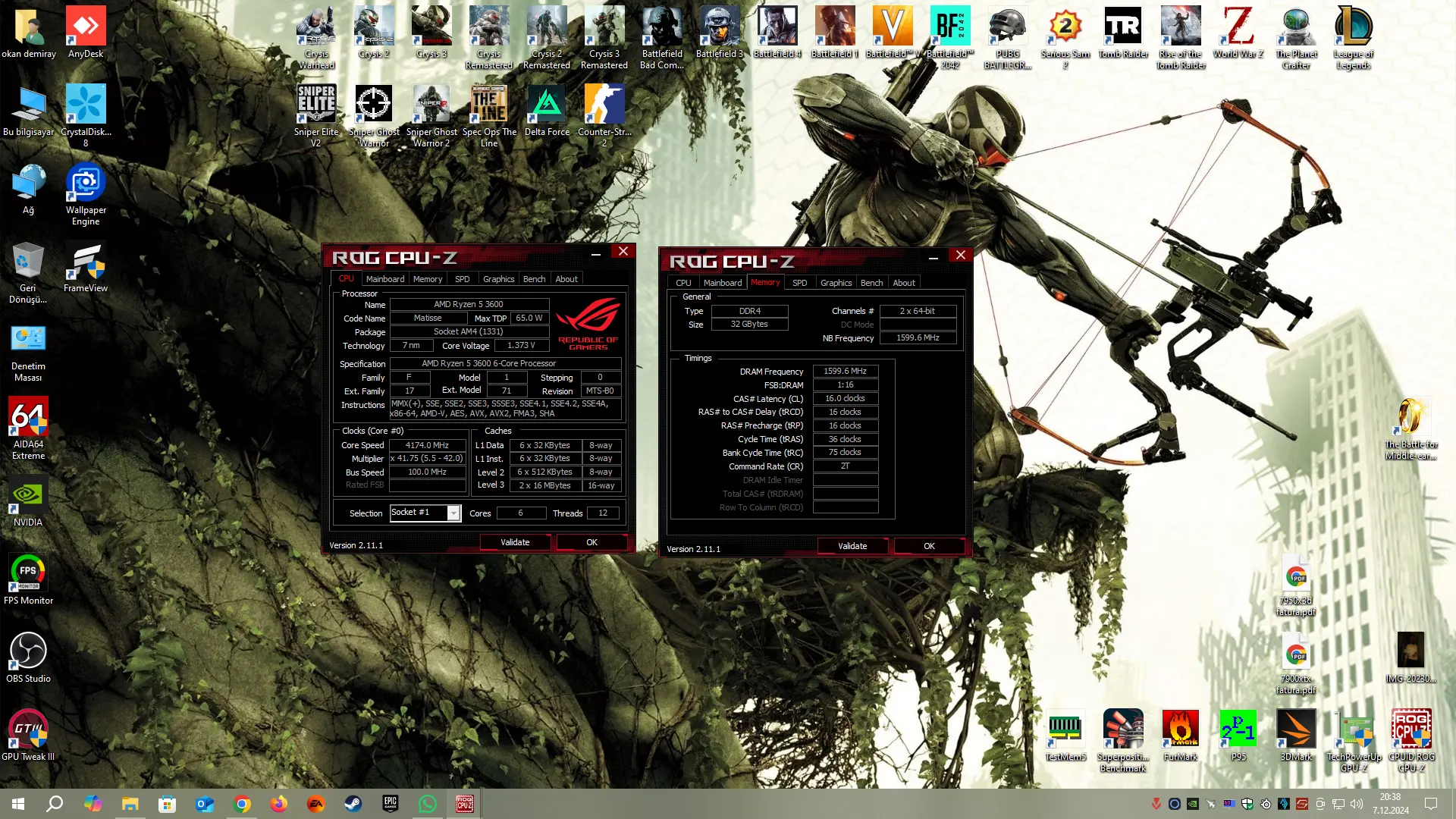This screenshot has height=819, width=1456.
Task: Select the TechPowerUp GPU-Z desktop icon
Action: pyautogui.click(x=1354, y=741)
